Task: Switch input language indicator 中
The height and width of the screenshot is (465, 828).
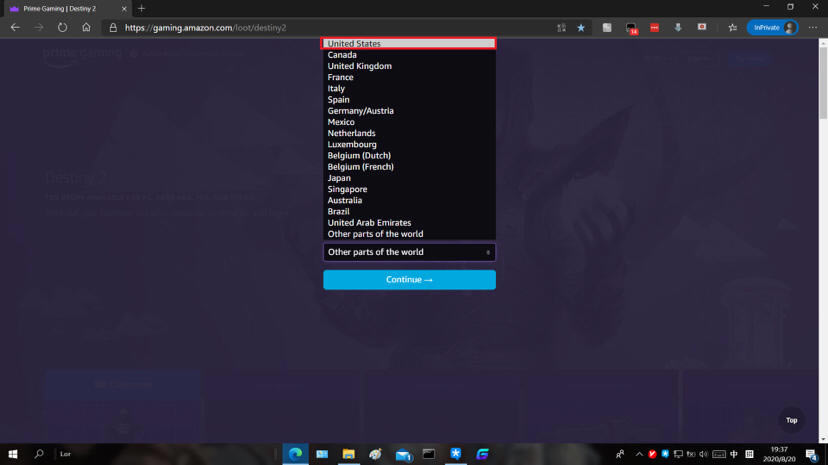Action: click(x=734, y=454)
